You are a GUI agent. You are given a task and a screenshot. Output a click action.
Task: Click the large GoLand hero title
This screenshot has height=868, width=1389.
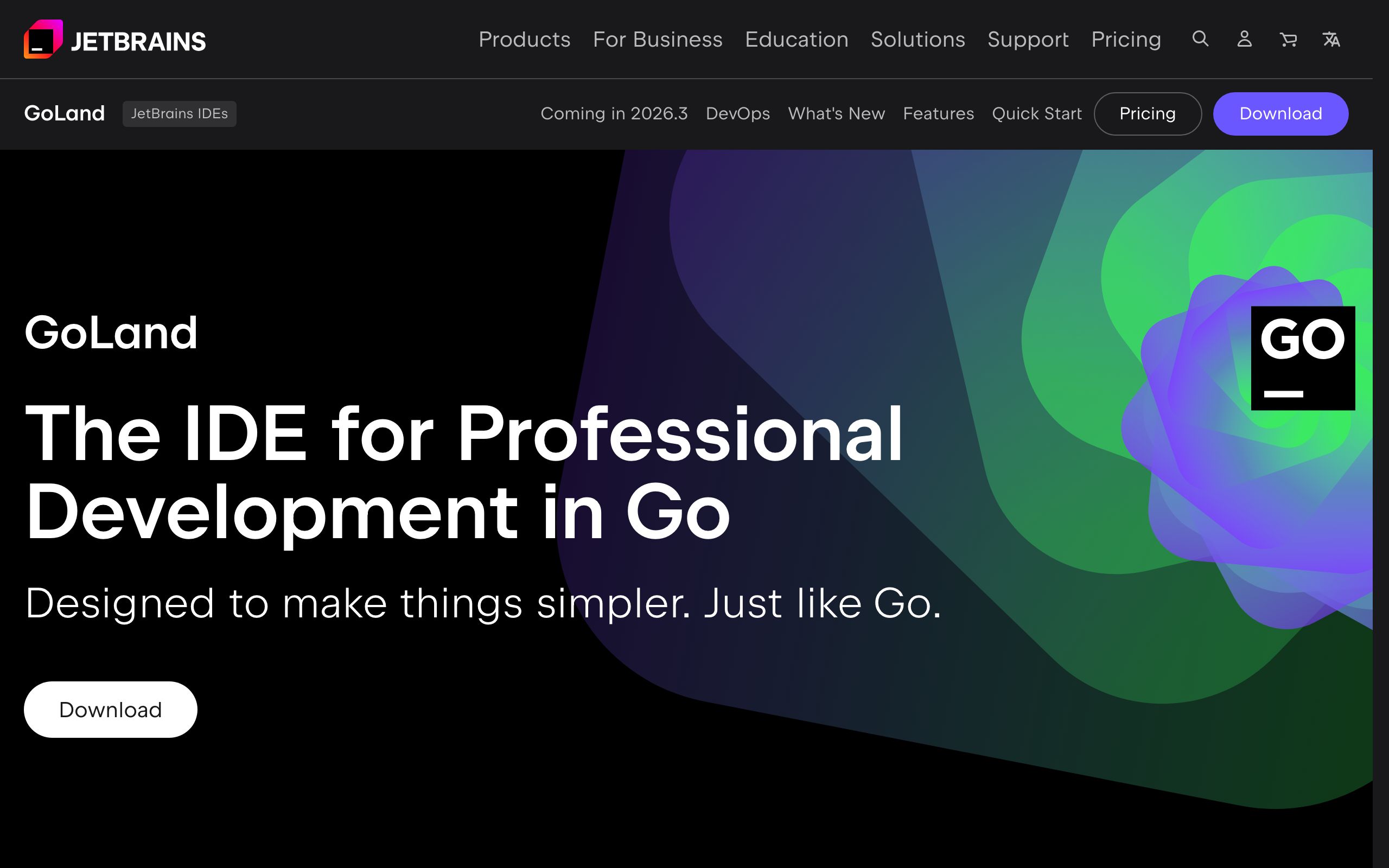tap(111, 332)
